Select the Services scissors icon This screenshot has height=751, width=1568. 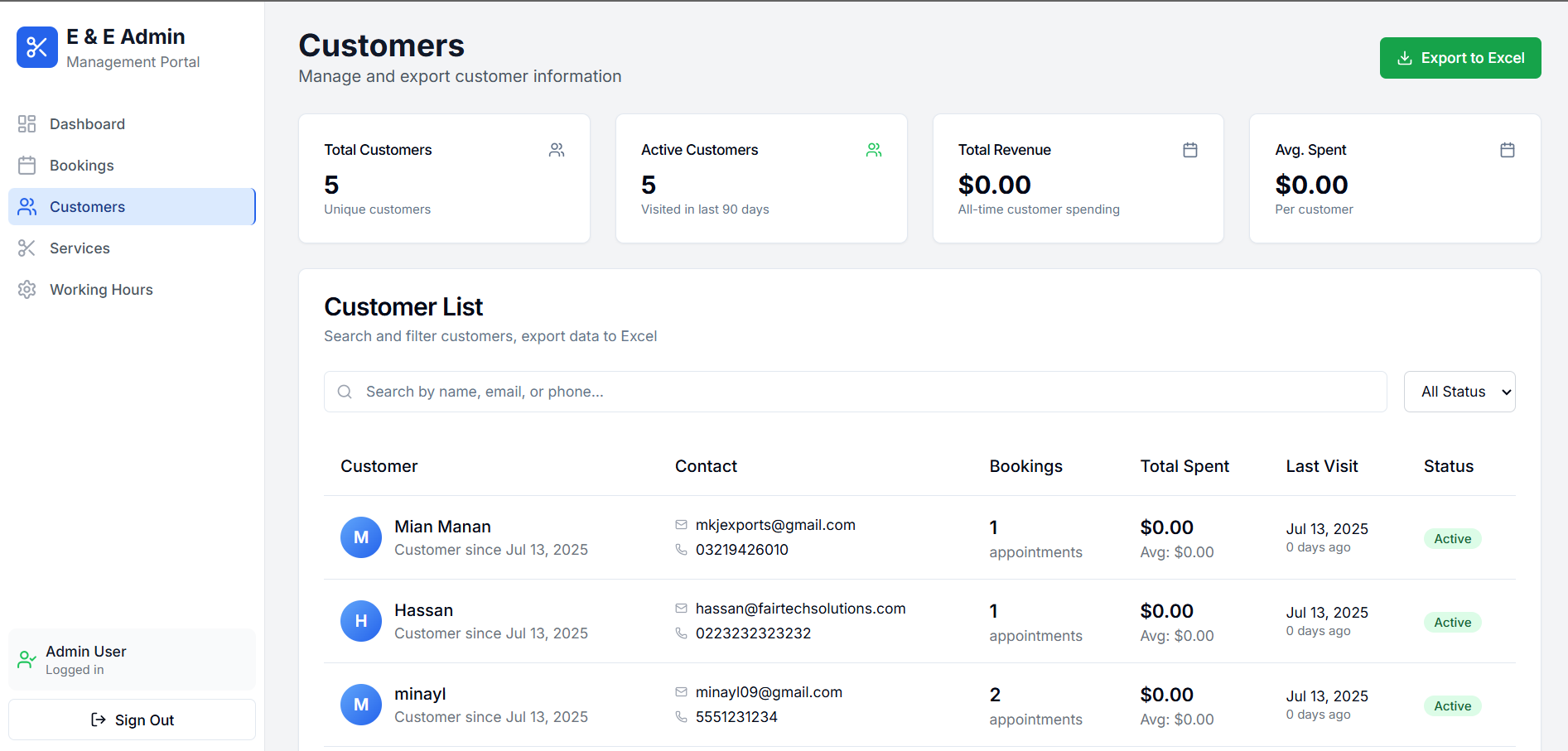point(27,248)
